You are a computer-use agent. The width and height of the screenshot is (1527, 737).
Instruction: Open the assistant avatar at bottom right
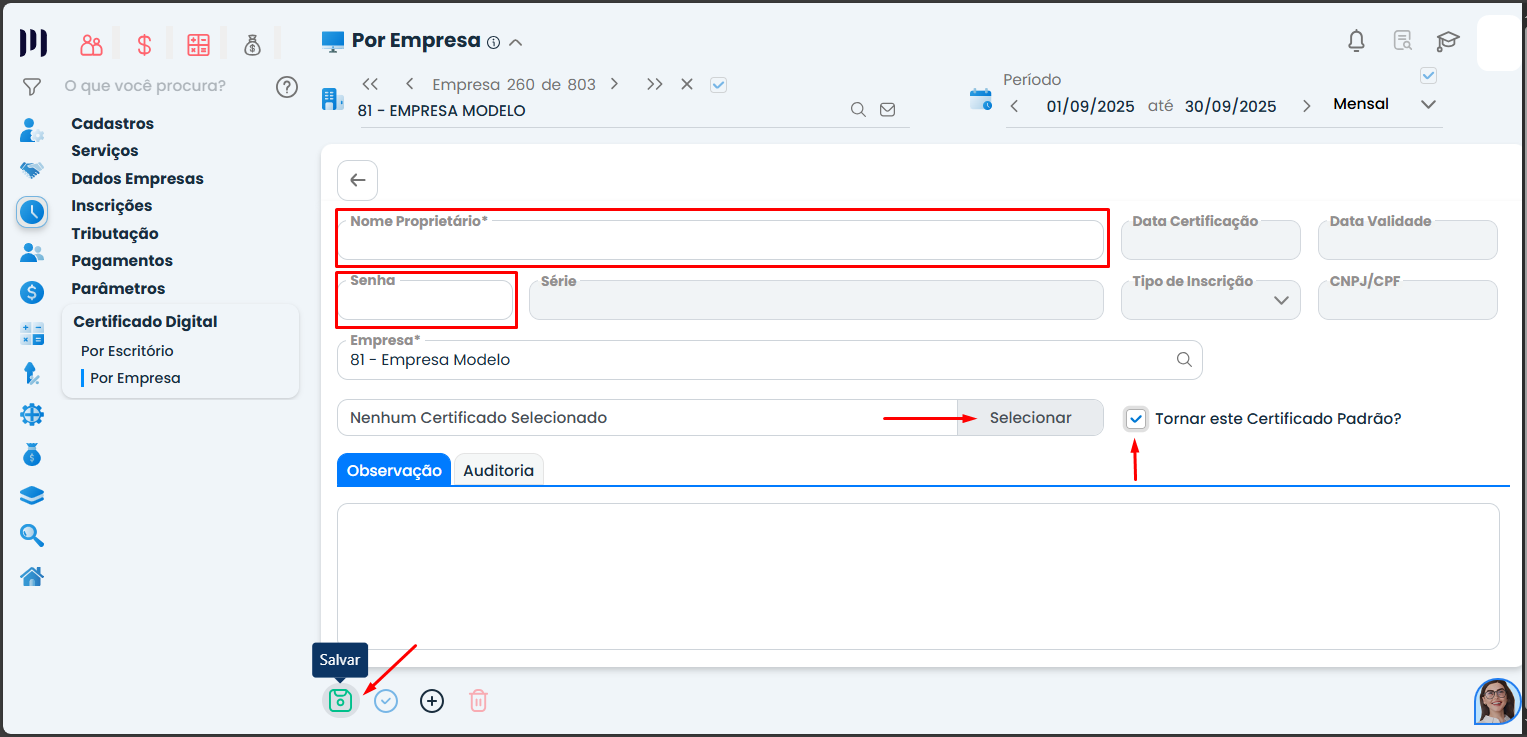(x=1497, y=701)
